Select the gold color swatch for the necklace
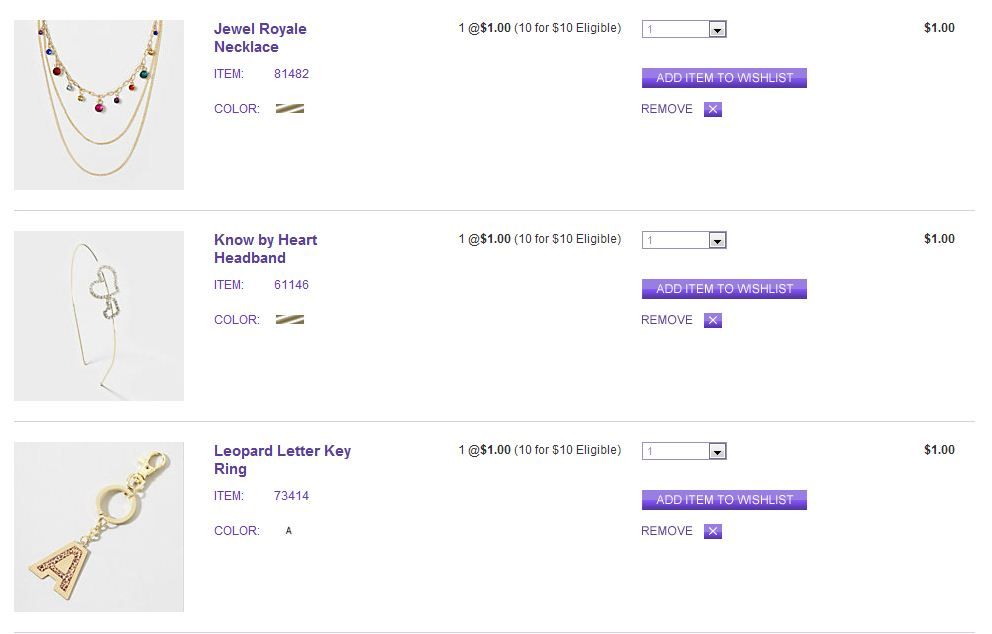 click(x=289, y=109)
